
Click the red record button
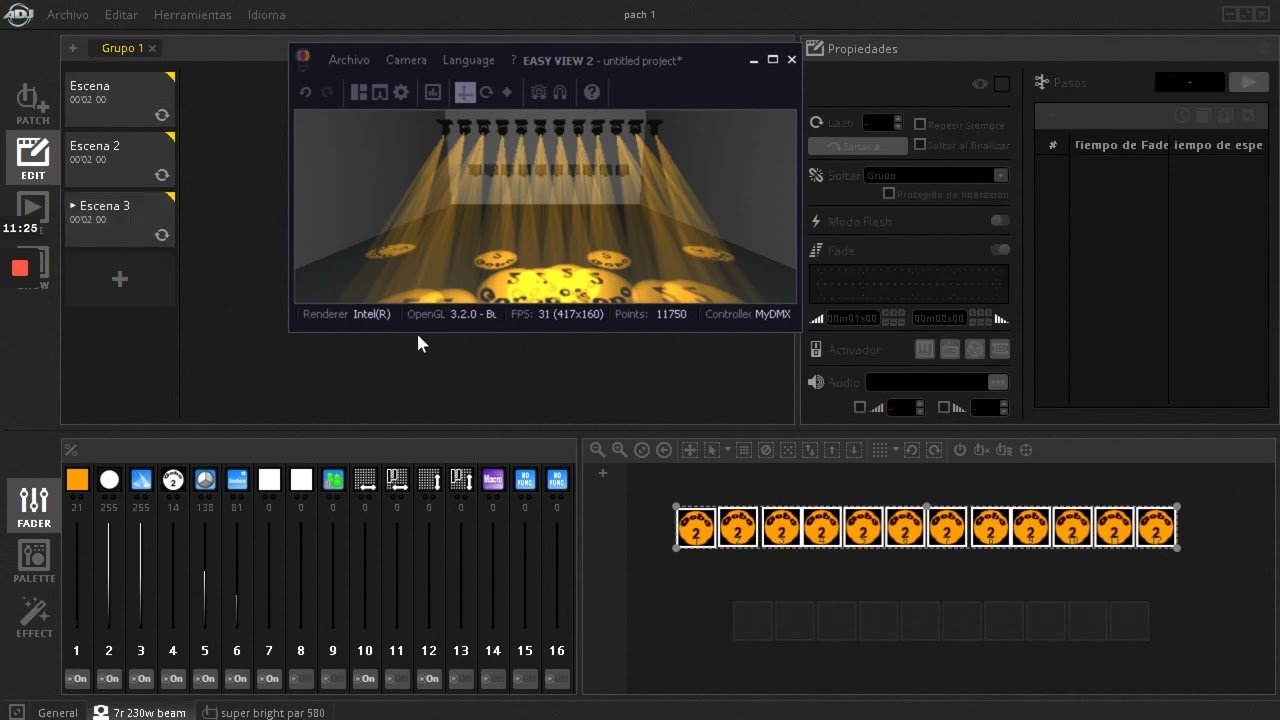pos(20,268)
